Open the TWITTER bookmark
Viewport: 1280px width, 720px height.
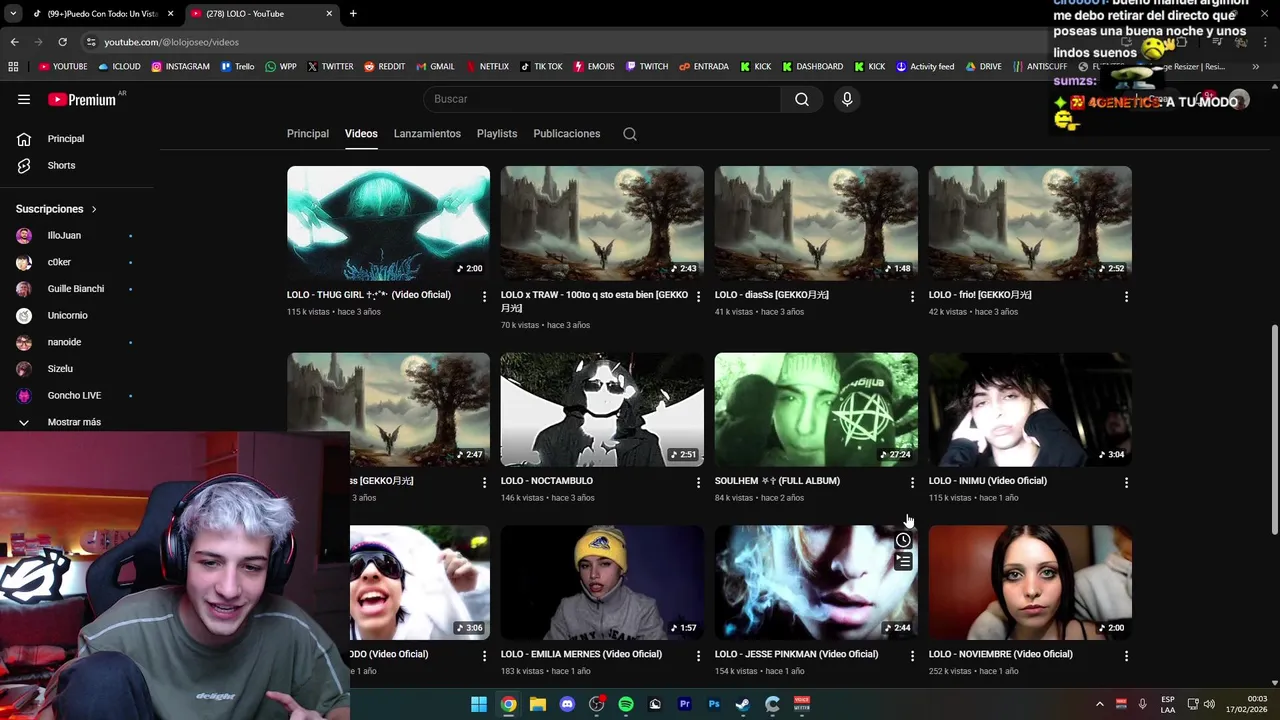pos(331,67)
